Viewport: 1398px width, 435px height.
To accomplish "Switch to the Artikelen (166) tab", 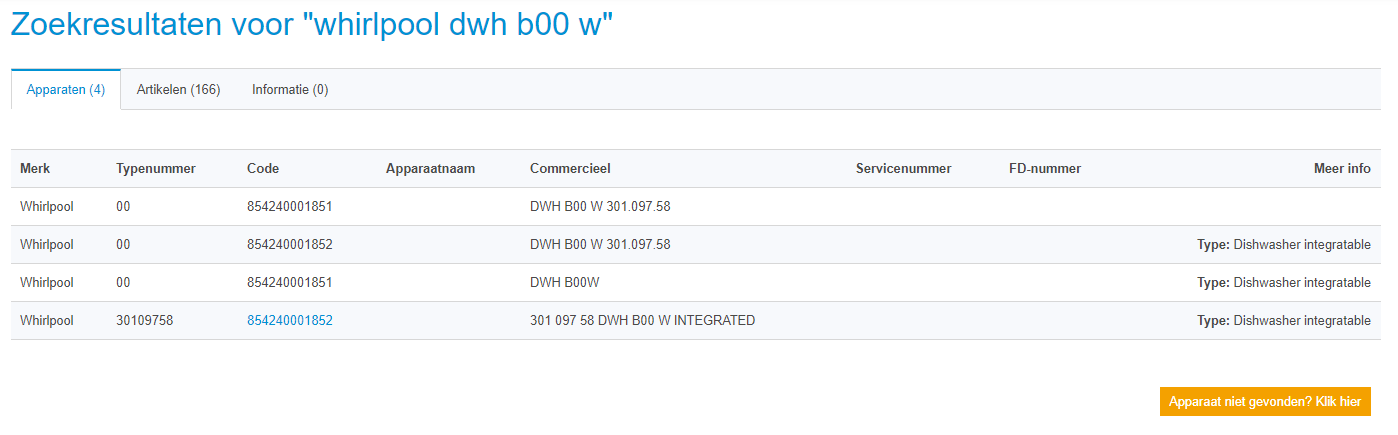I will click(x=178, y=90).
